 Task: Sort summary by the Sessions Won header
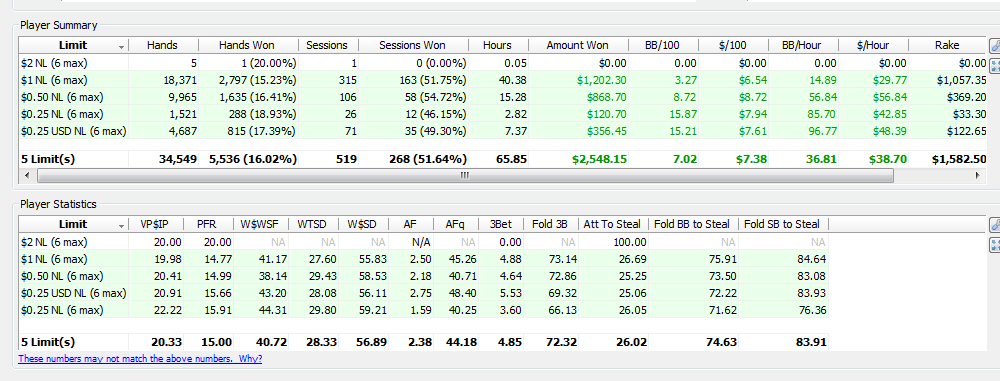tap(413, 45)
